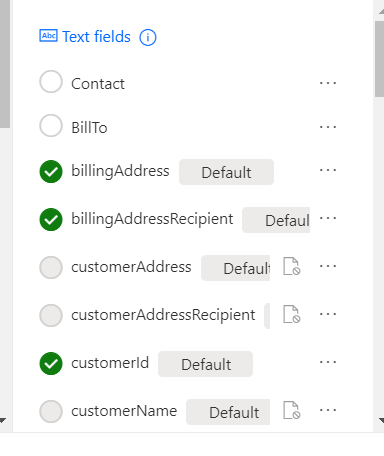Open more options for customerName
This screenshot has height=456, width=384.
pos(328,410)
